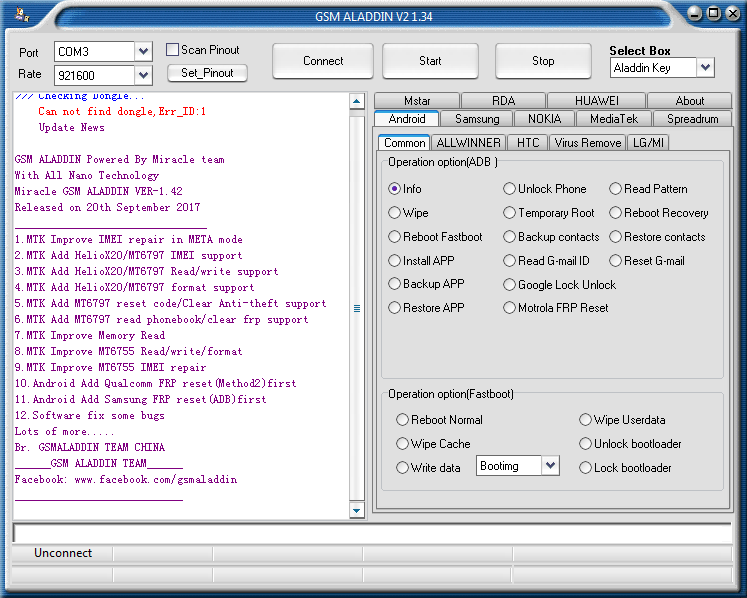Screen dimensions: 747x598
Task: Choose Google Lock Unlock option
Action: (x=509, y=285)
